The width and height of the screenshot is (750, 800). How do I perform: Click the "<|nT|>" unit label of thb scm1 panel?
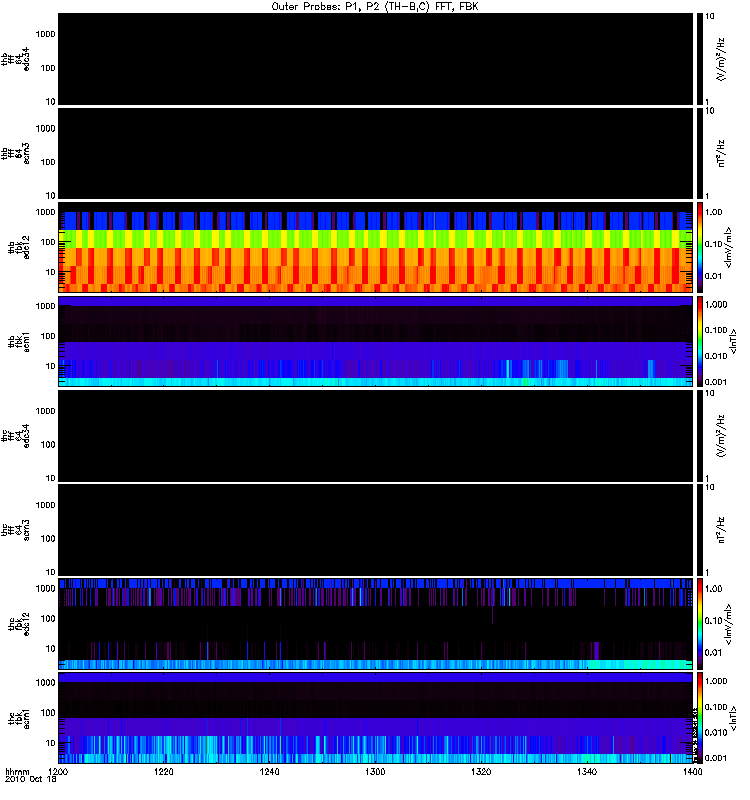[x=733, y=342]
